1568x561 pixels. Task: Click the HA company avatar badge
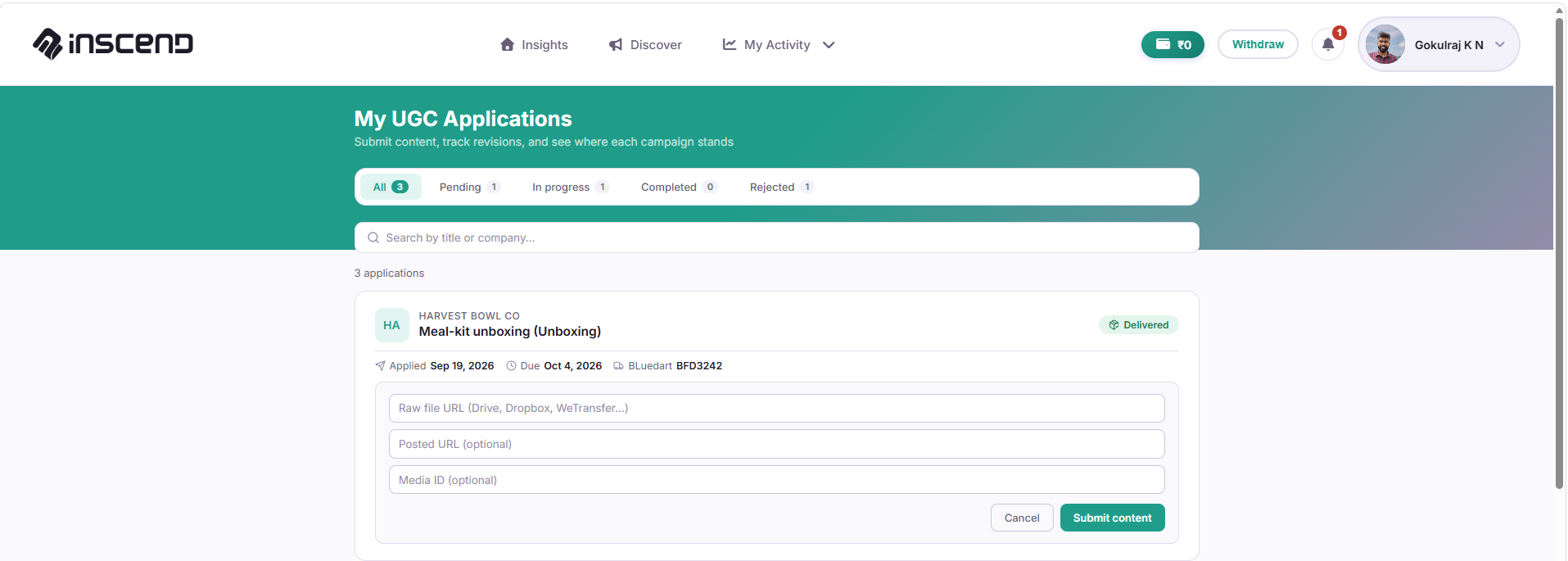(392, 325)
